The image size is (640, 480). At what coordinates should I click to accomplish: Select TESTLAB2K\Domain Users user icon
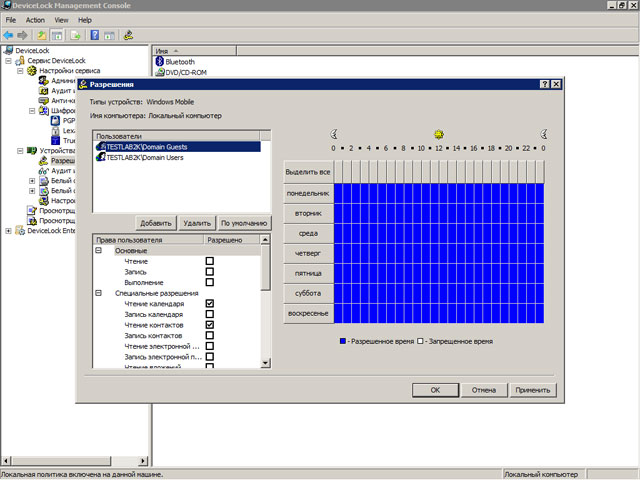click(x=100, y=157)
